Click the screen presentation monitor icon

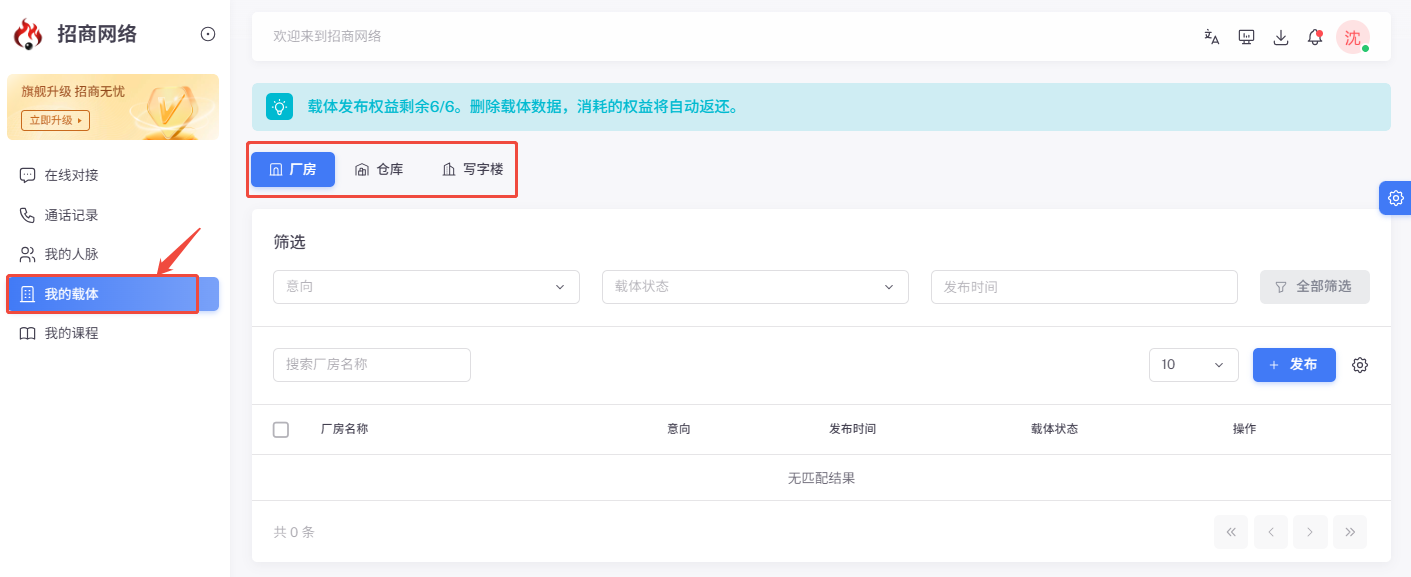(x=1246, y=37)
